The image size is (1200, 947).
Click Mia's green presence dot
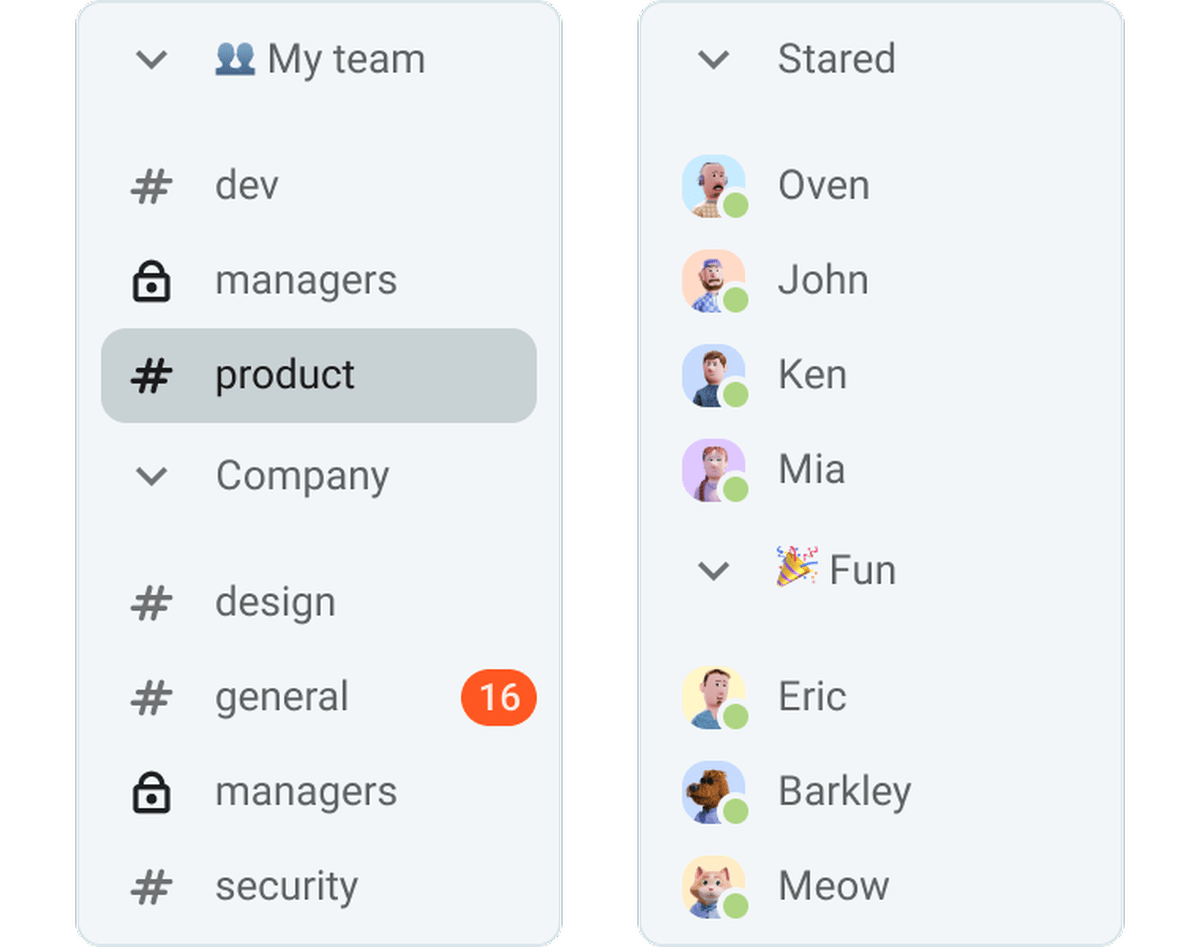pyautogui.click(x=736, y=490)
